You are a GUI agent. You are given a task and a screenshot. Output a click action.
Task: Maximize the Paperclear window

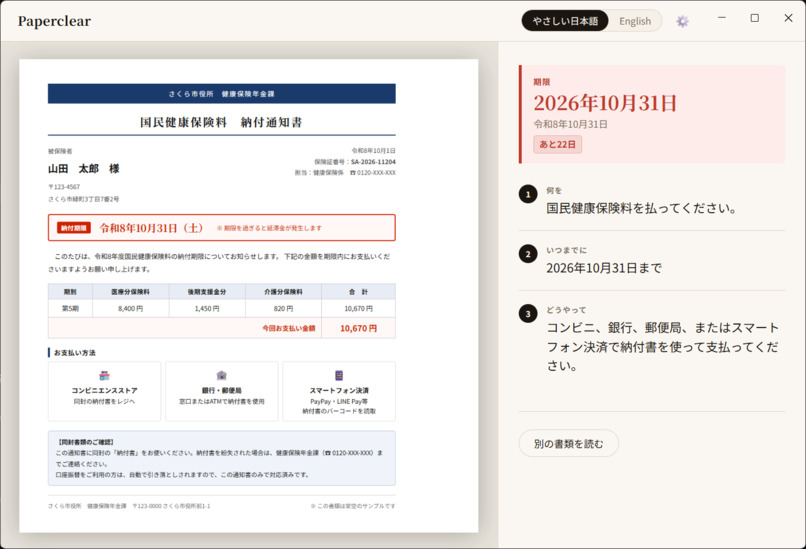pyautogui.click(x=755, y=18)
